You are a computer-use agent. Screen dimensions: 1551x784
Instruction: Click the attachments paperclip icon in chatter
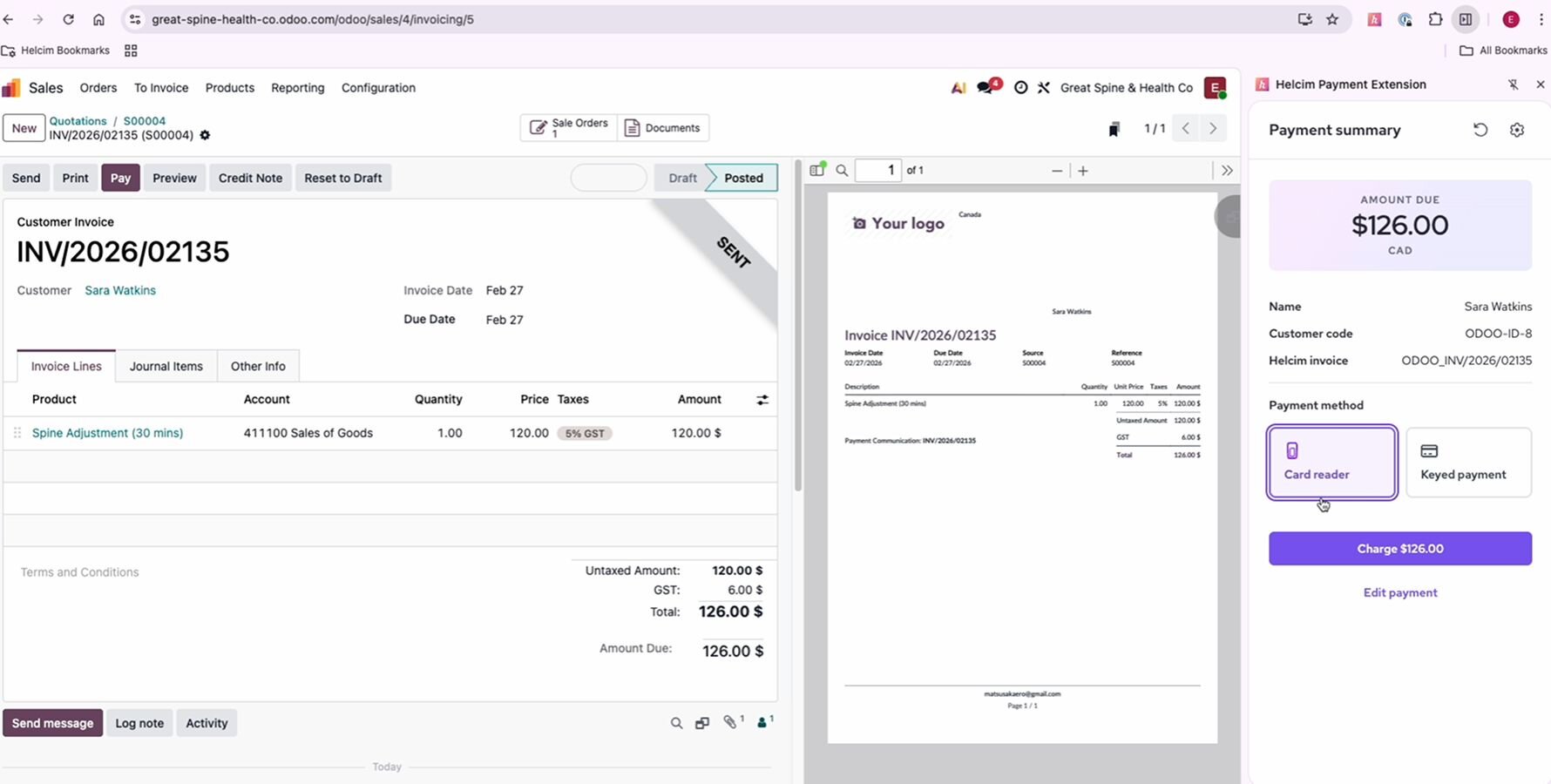click(x=730, y=722)
